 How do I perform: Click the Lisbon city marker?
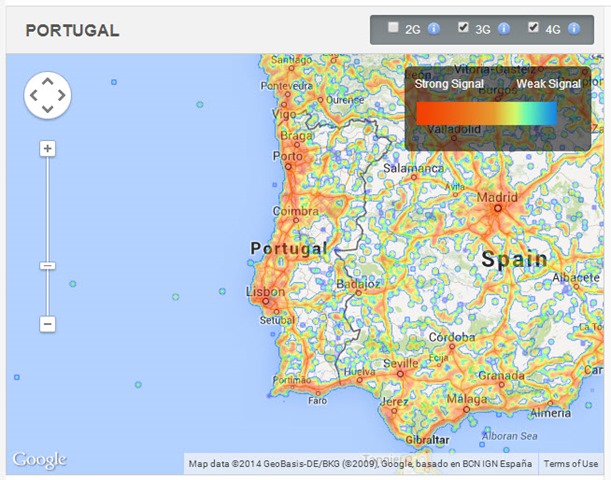point(266,301)
